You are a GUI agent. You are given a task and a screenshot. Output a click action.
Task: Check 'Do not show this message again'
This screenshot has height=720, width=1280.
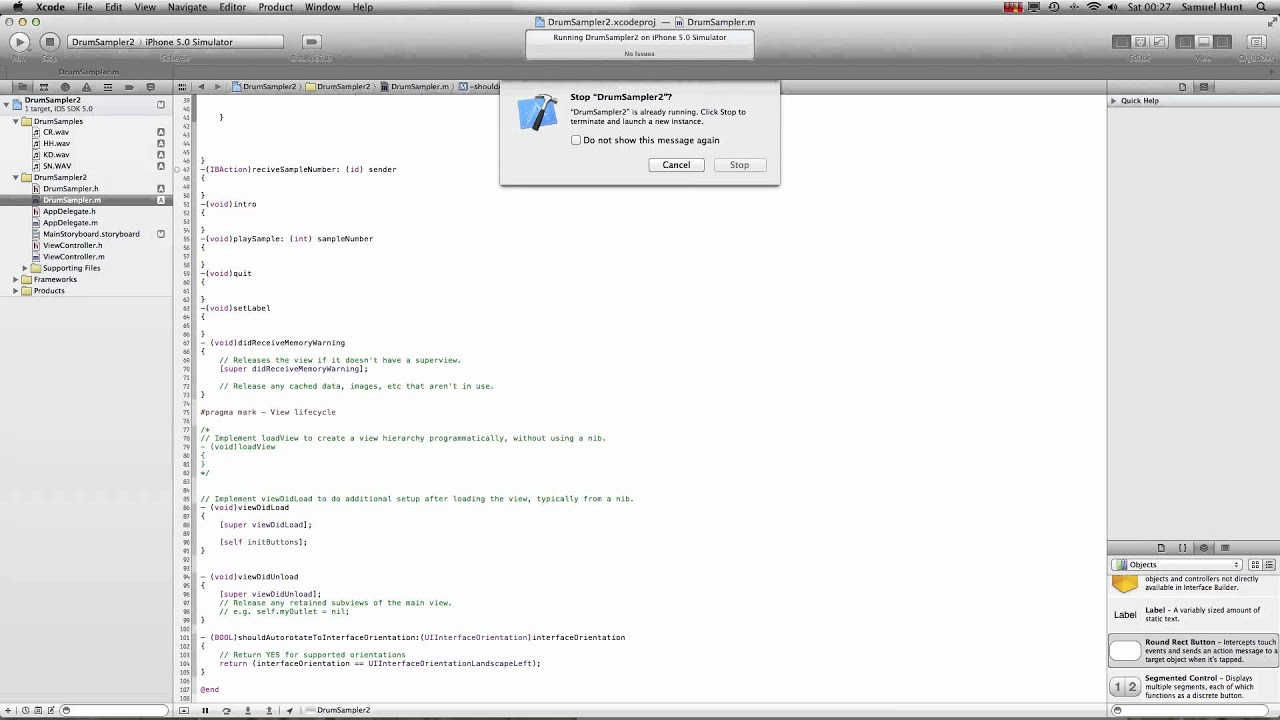tap(576, 140)
